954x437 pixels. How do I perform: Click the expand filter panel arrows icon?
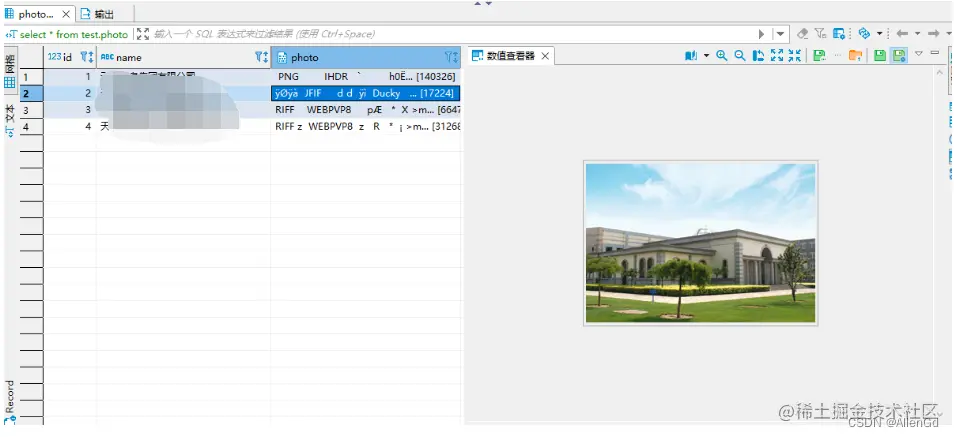[143, 34]
